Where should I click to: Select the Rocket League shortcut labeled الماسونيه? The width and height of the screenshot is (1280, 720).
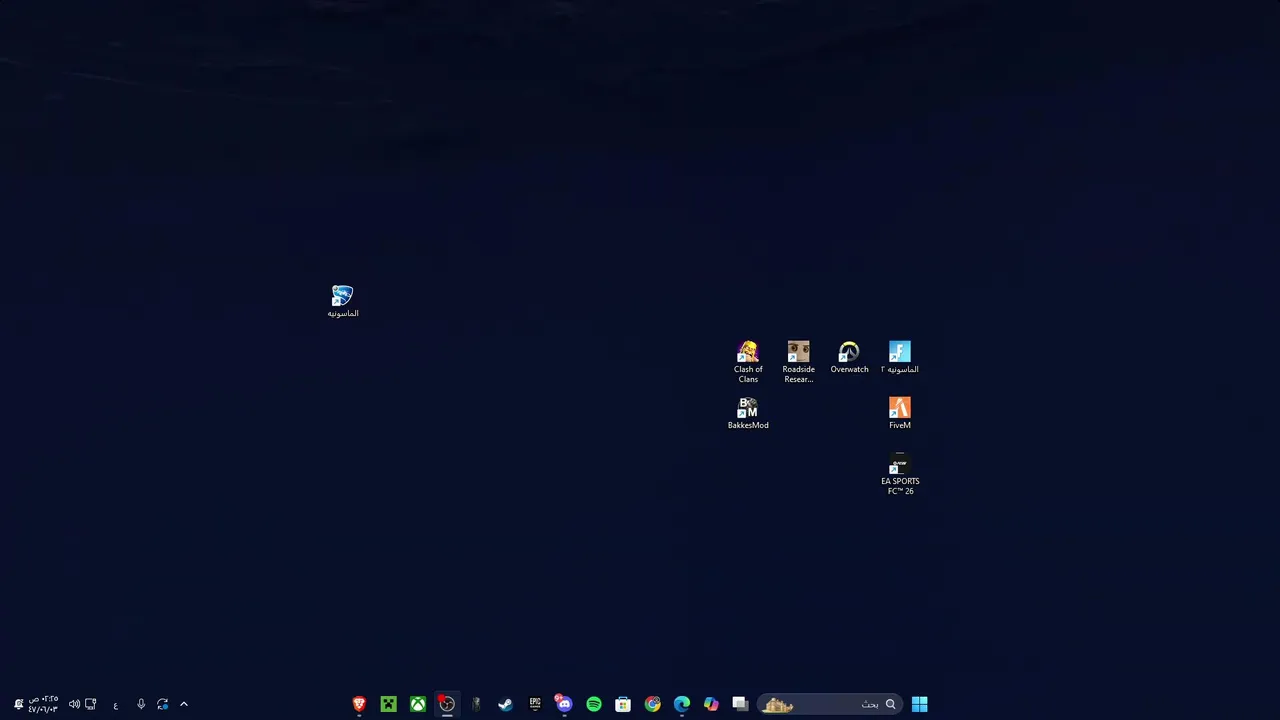coord(342,302)
